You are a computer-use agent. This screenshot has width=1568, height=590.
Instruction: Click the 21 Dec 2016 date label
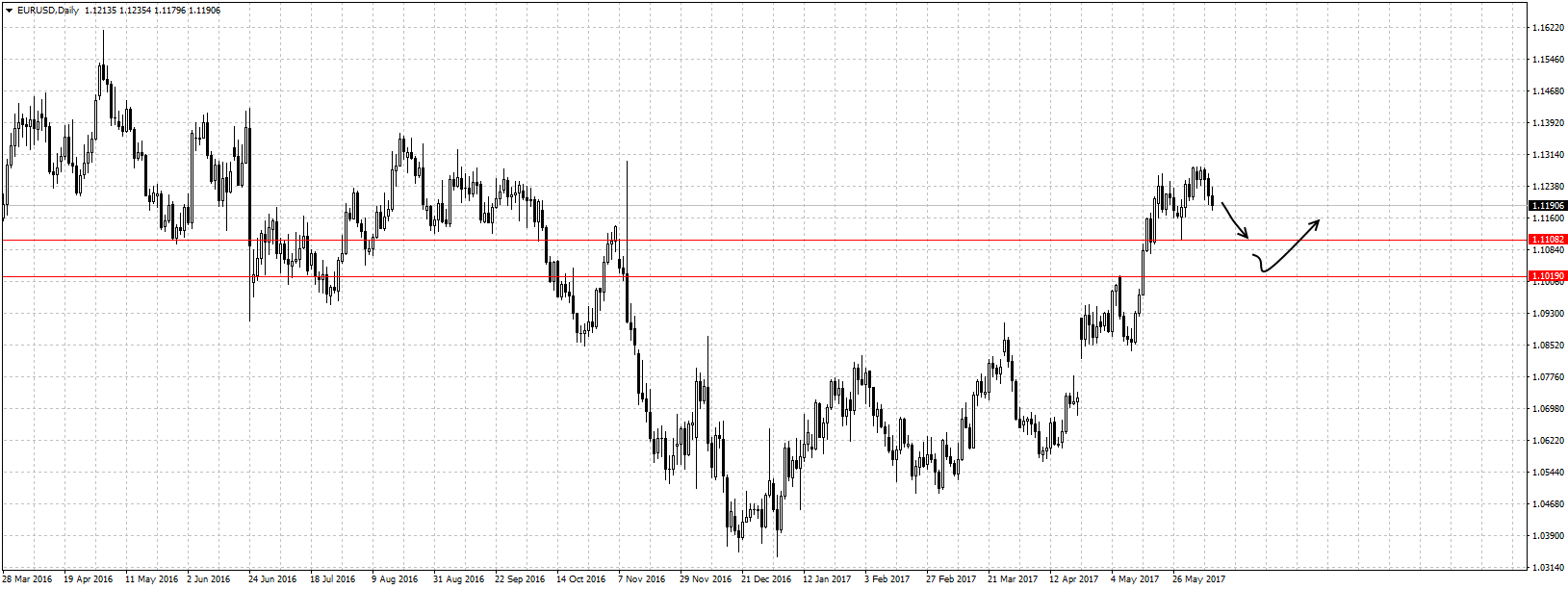pyautogui.click(x=766, y=579)
